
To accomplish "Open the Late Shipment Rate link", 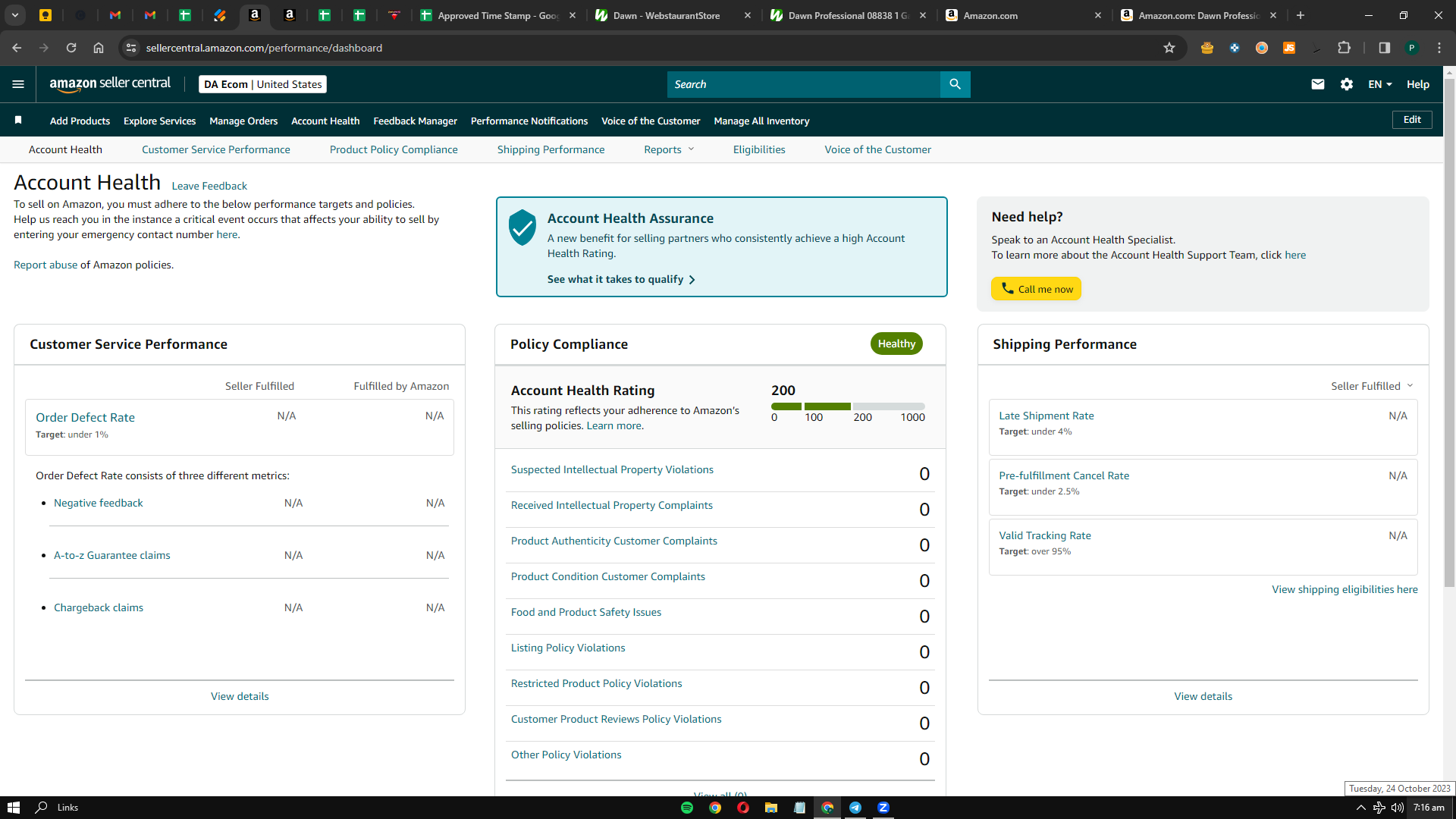I will 1046,416.
